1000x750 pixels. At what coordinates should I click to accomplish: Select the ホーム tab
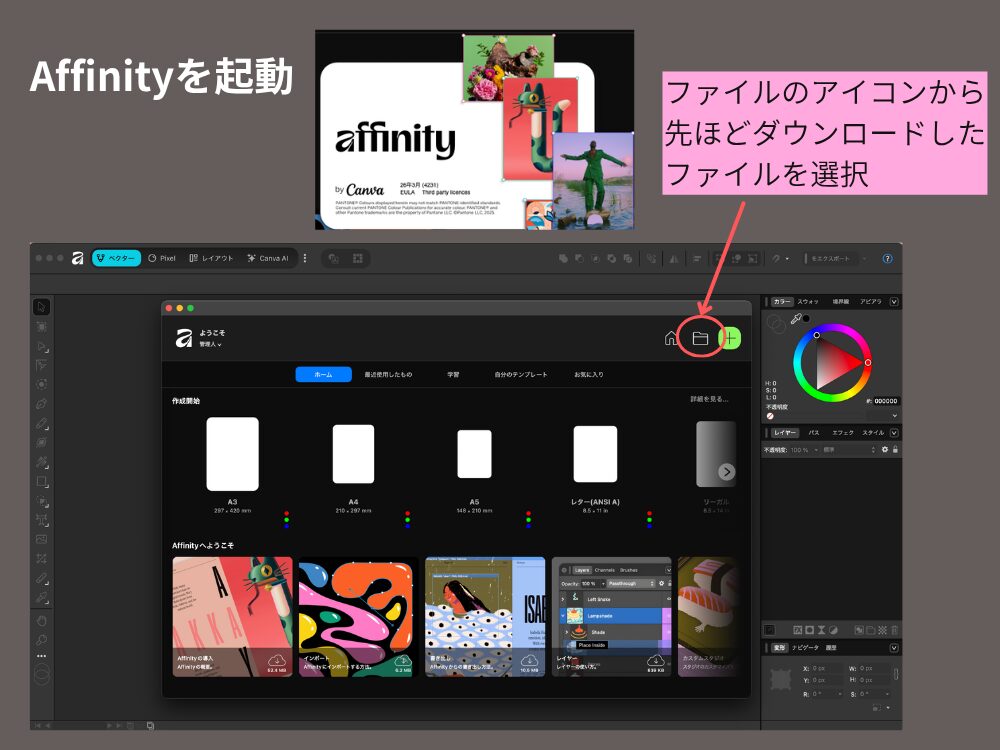[x=323, y=374]
